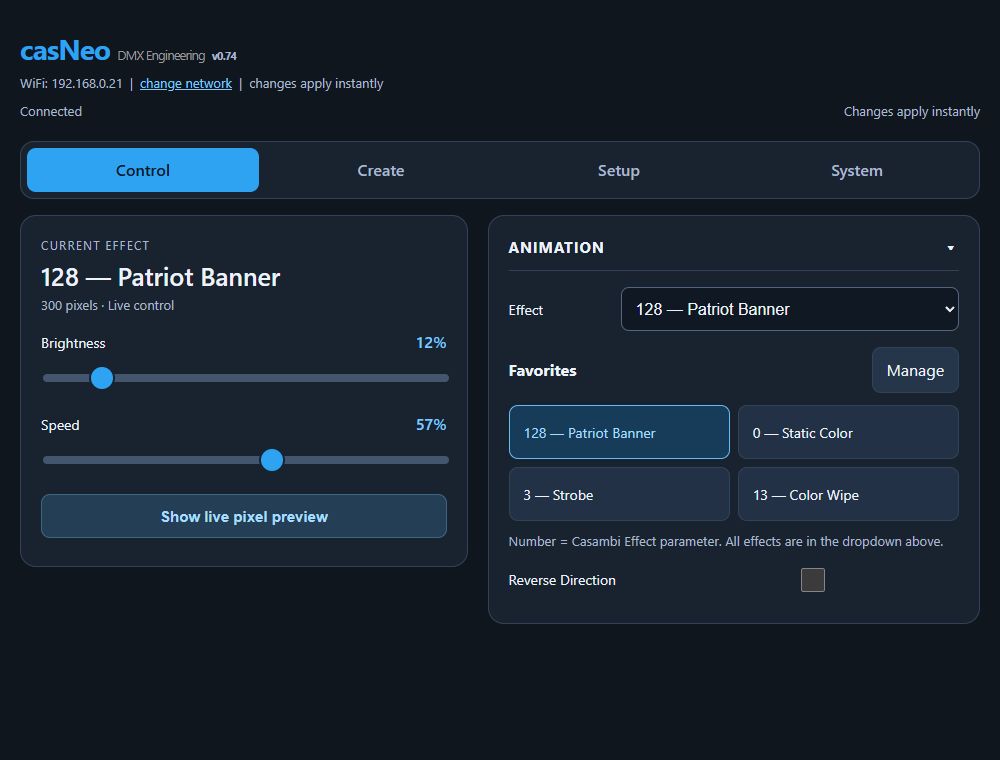Go to the System tab
Viewport: 1000px width, 760px height.
point(857,170)
